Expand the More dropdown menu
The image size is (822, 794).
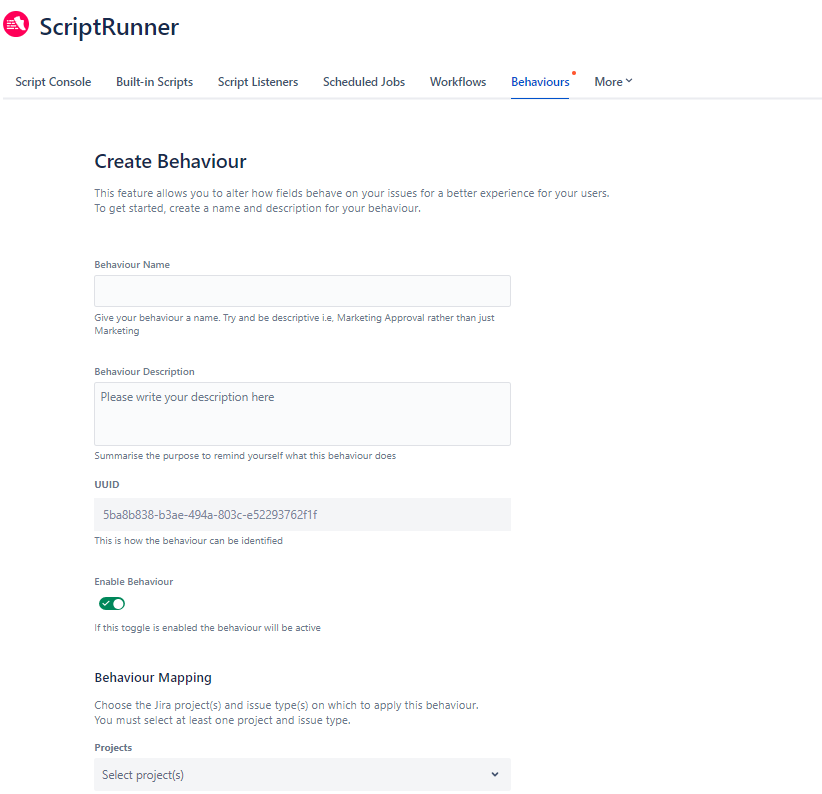pyautogui.click(x=613, y=82)
